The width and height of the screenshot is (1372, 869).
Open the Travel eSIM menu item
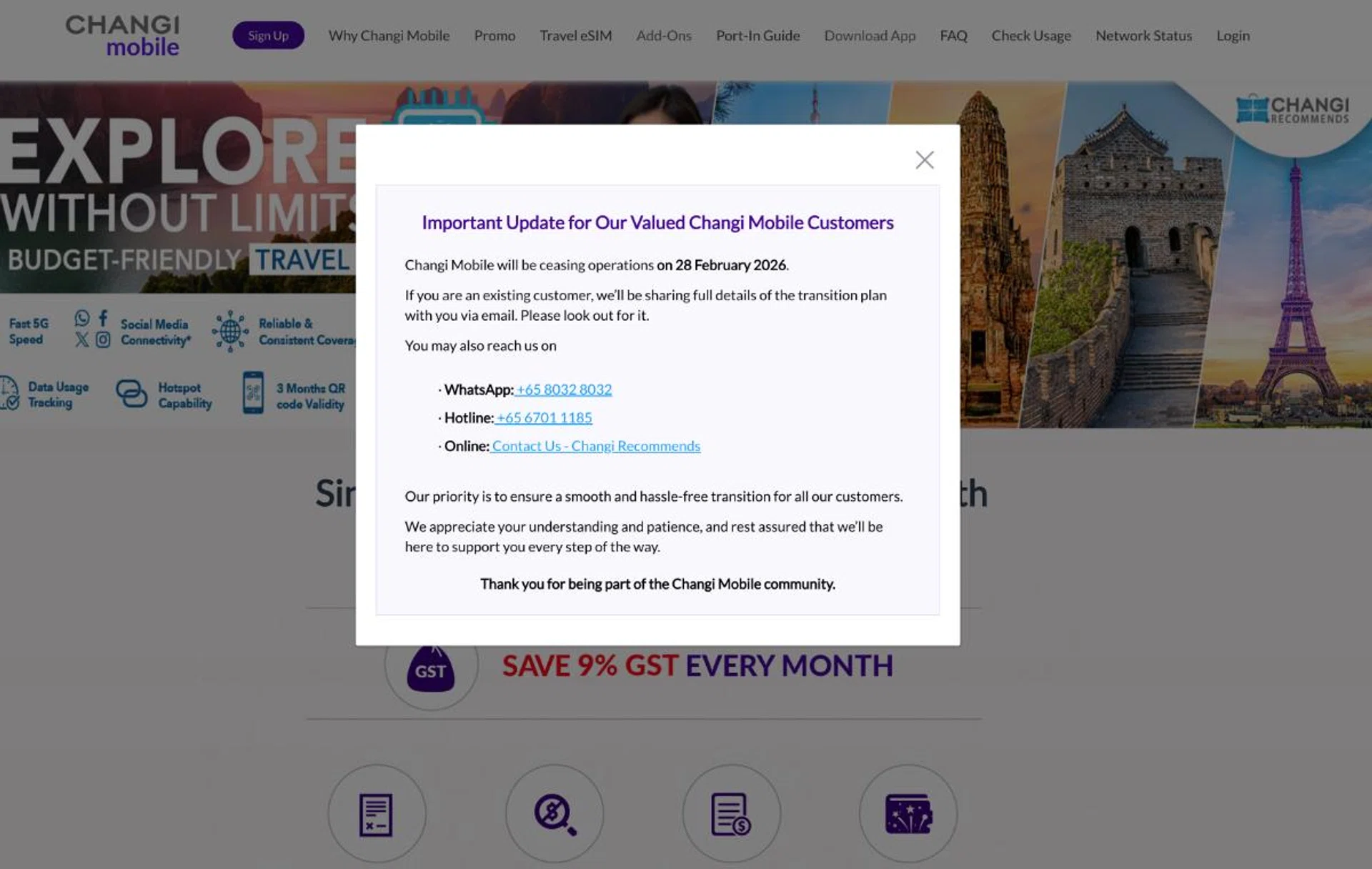(x=575, y=36)
